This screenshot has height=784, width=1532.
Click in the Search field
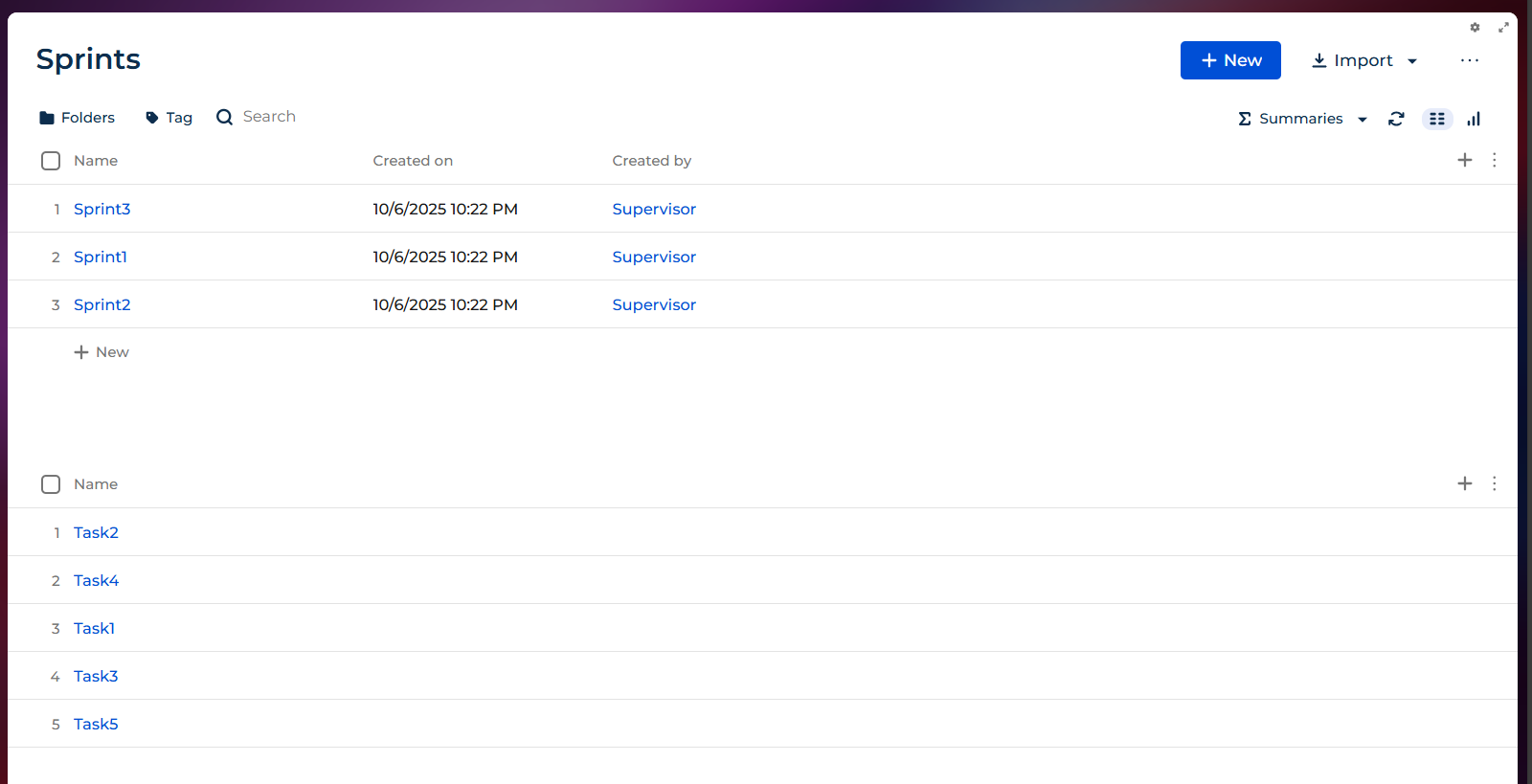click(269, 117)
